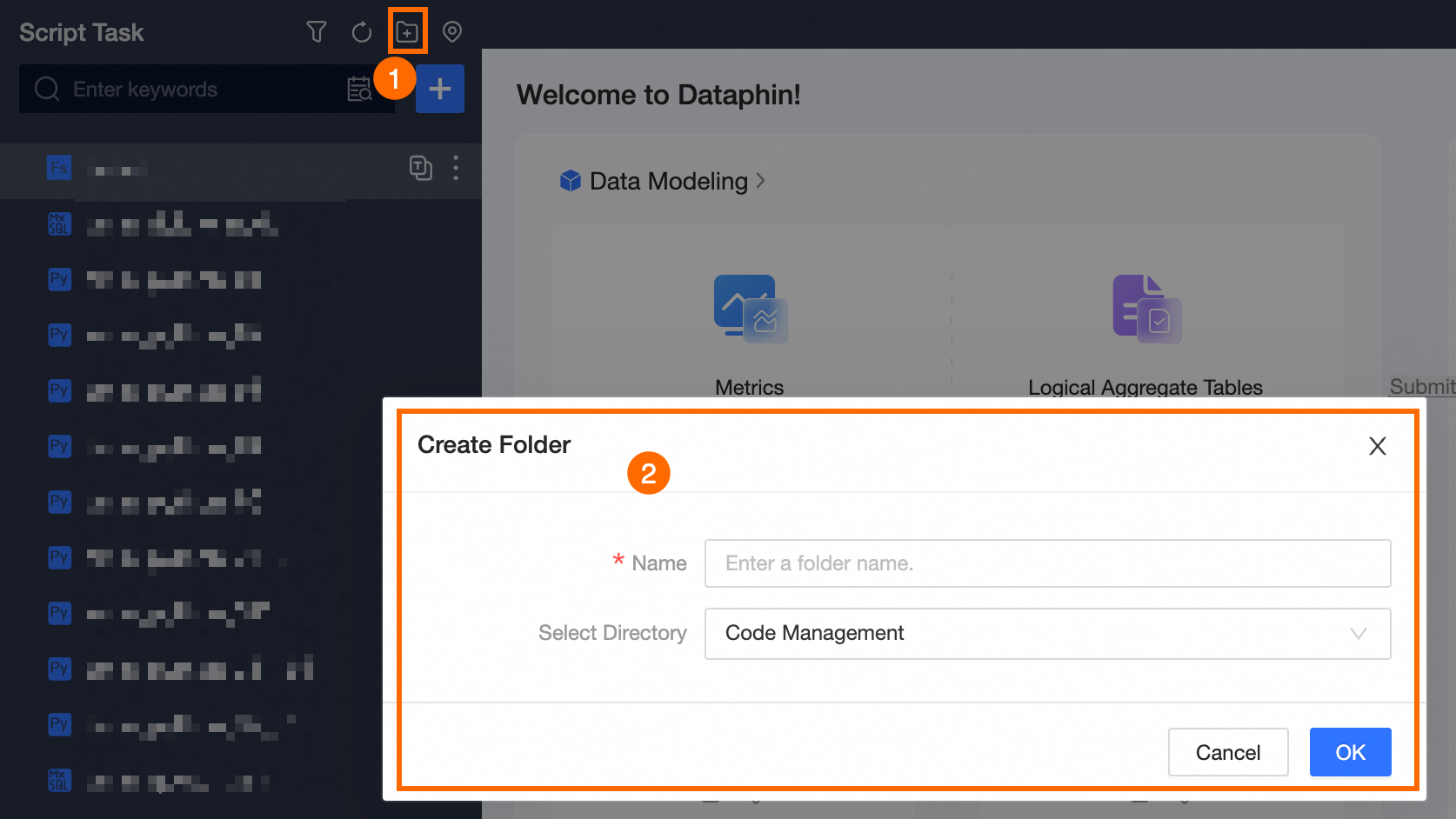The width and height of the screenshot is (1456, 819).
Task: Open advanced search icon inside keyword box
Action: pos(359,89)
